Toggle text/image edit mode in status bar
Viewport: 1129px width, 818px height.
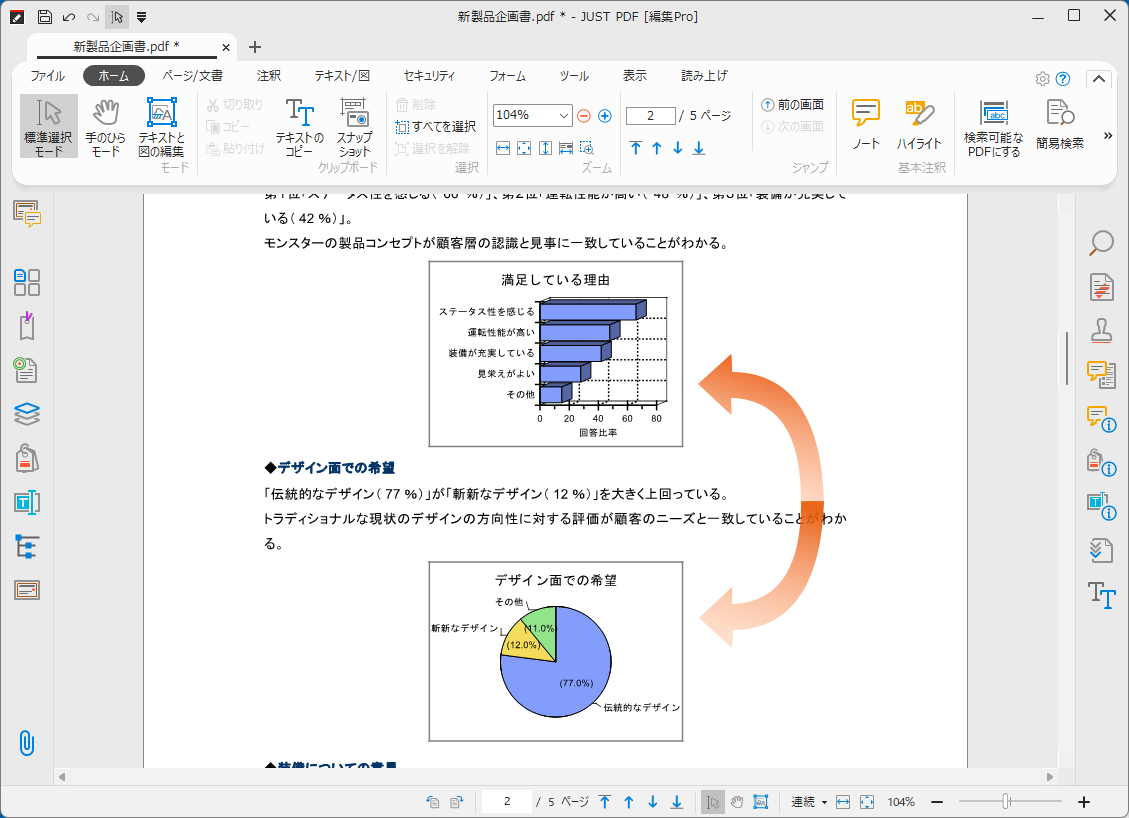[760, 802]
